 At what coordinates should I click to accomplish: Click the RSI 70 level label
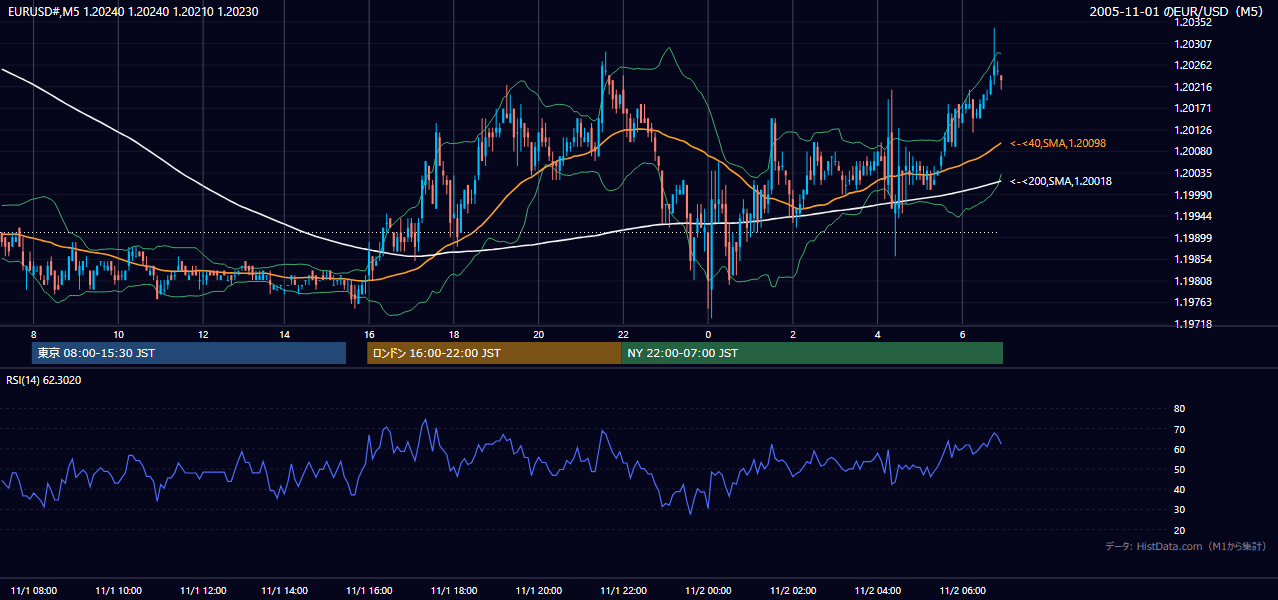(x=1179, y=429)
